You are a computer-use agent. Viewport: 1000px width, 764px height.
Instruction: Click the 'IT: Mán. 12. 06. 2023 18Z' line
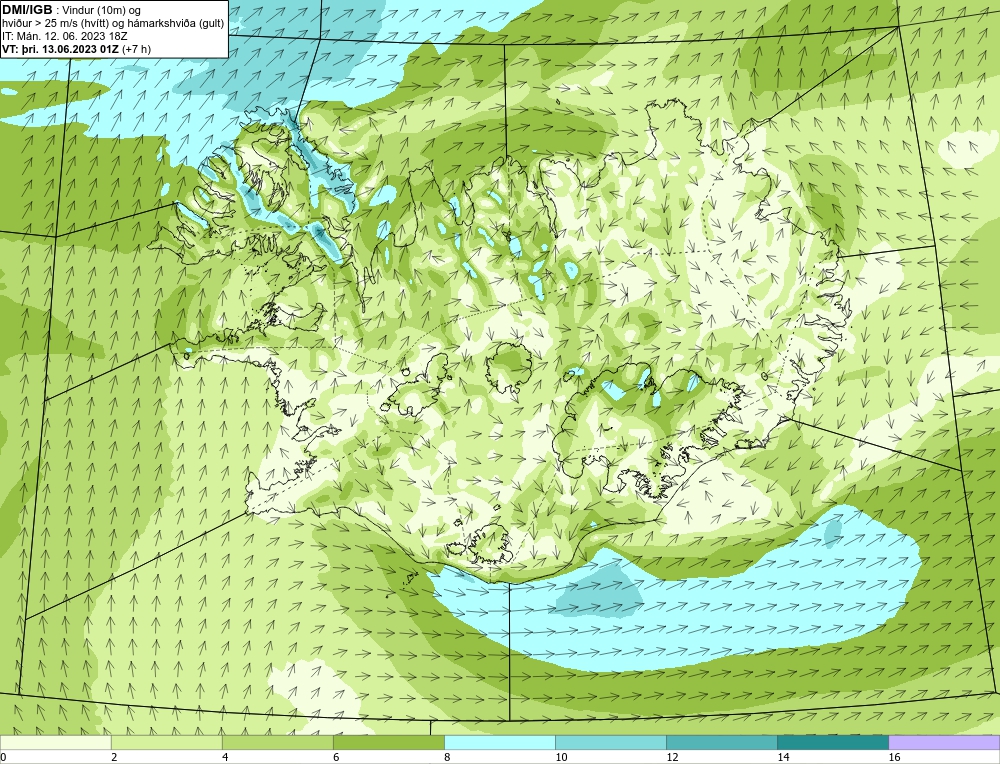pyautogui.click(x=65, y=36)
